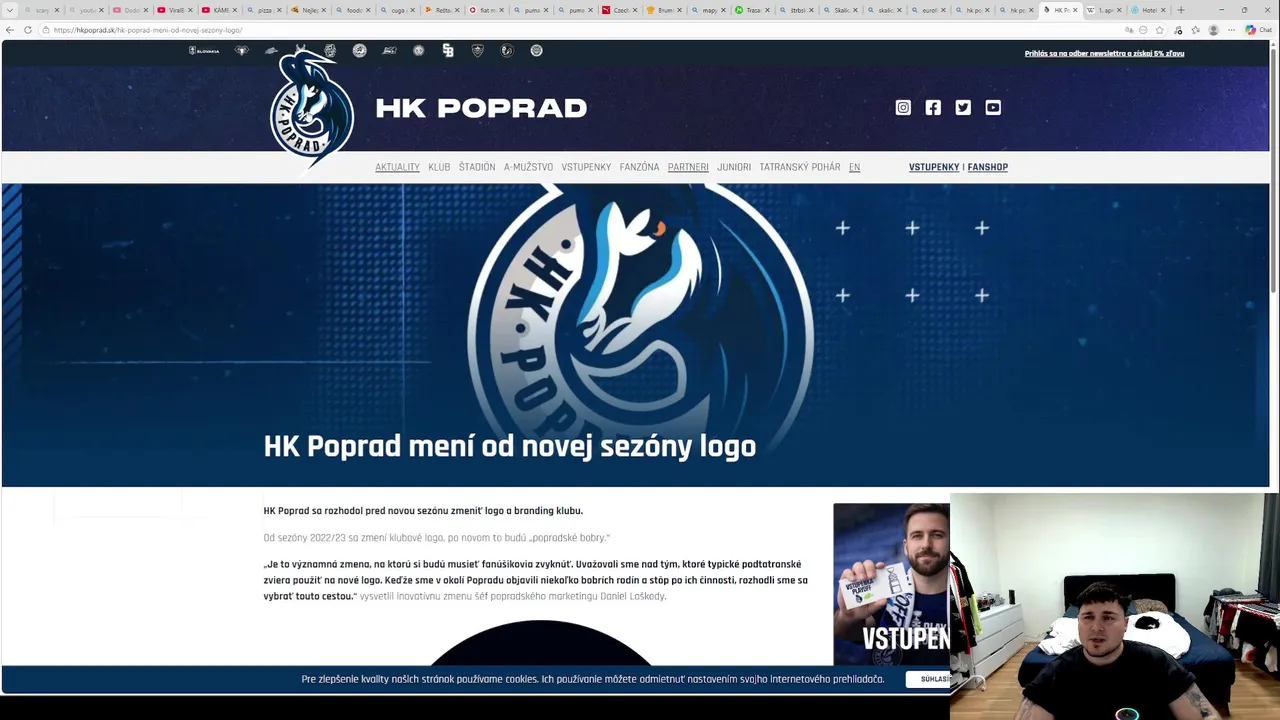This screenshot has height=720, width=1280.
Task: Open the browser profile avatar
Action: click(1214, 30)
